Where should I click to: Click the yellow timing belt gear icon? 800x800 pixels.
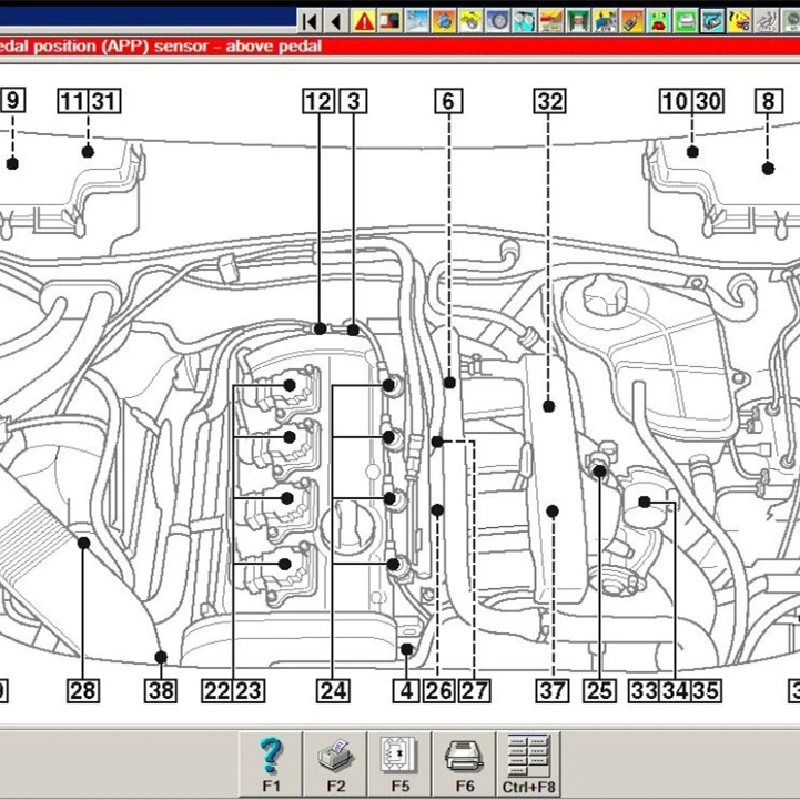pos(470,21)
